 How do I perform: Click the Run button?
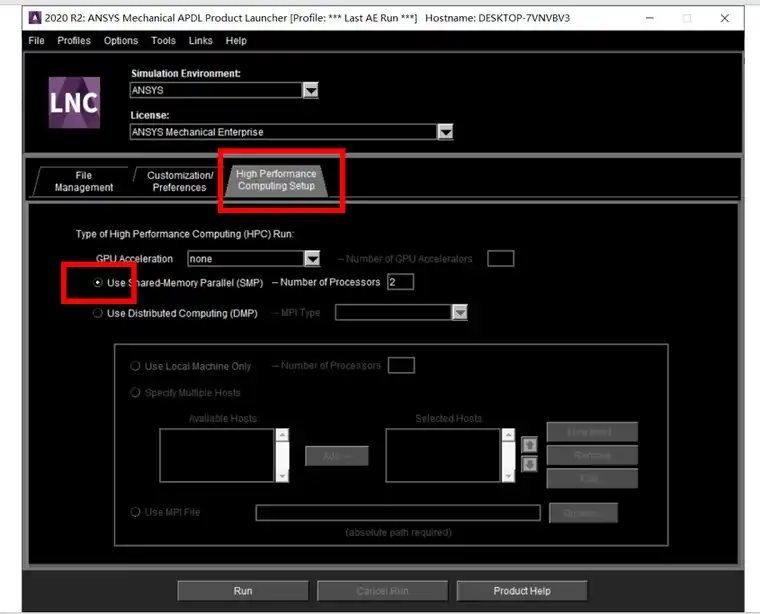pos(243,591)
